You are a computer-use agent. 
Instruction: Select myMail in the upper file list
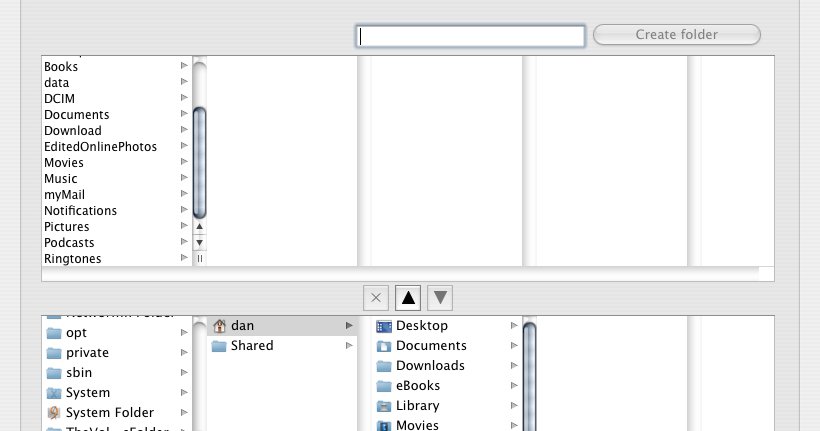[x=64, y=195]
